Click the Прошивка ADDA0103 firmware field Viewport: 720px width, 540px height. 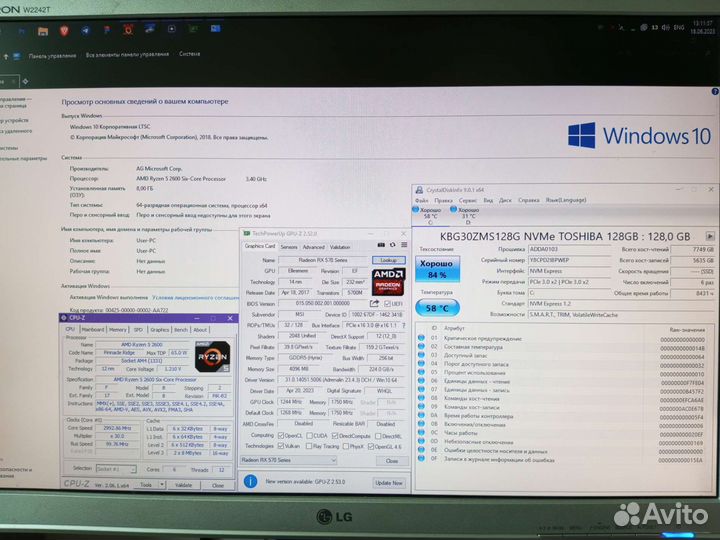[569, 249]
